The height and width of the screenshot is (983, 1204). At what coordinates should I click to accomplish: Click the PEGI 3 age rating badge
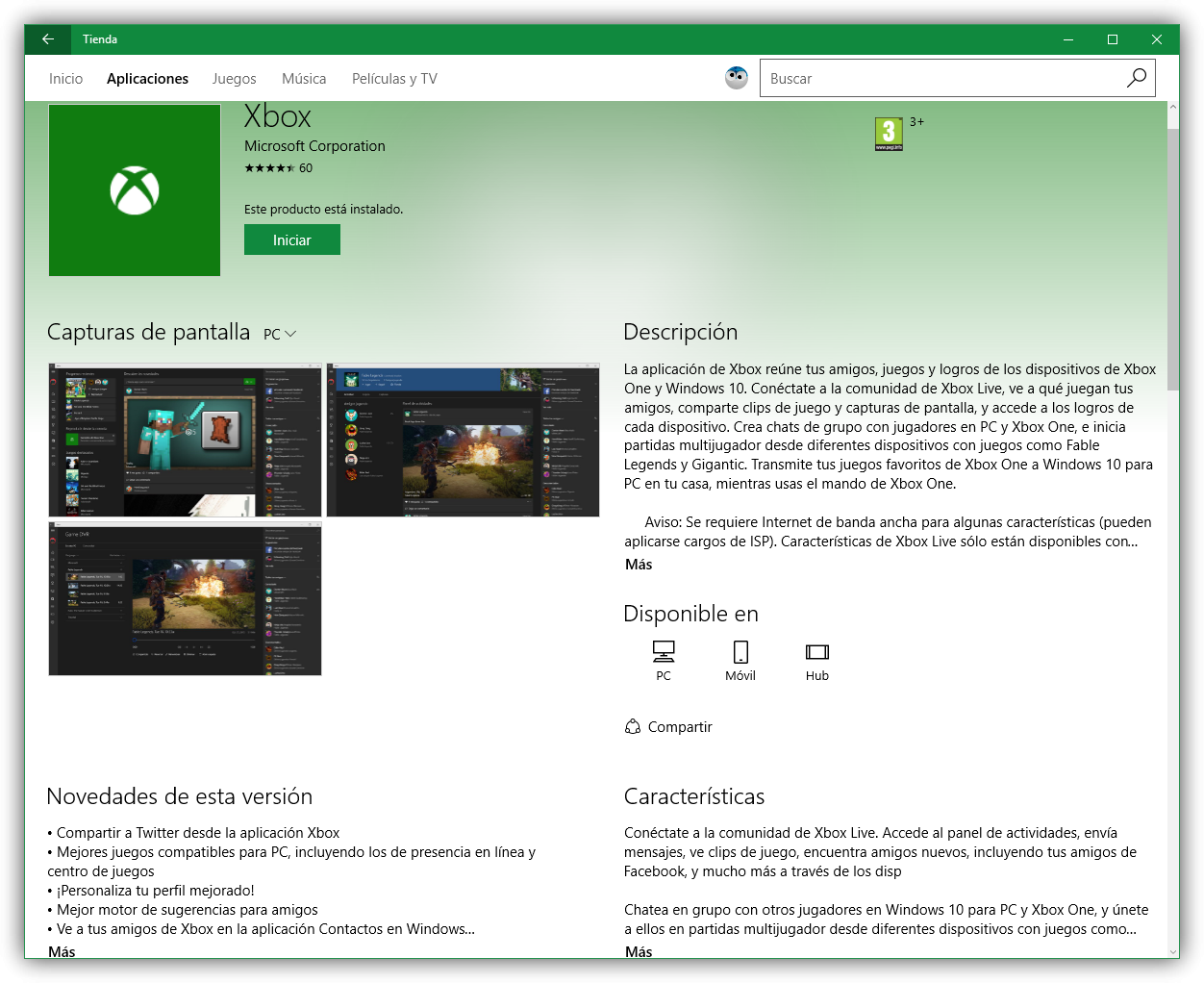[x=889, y=134]
